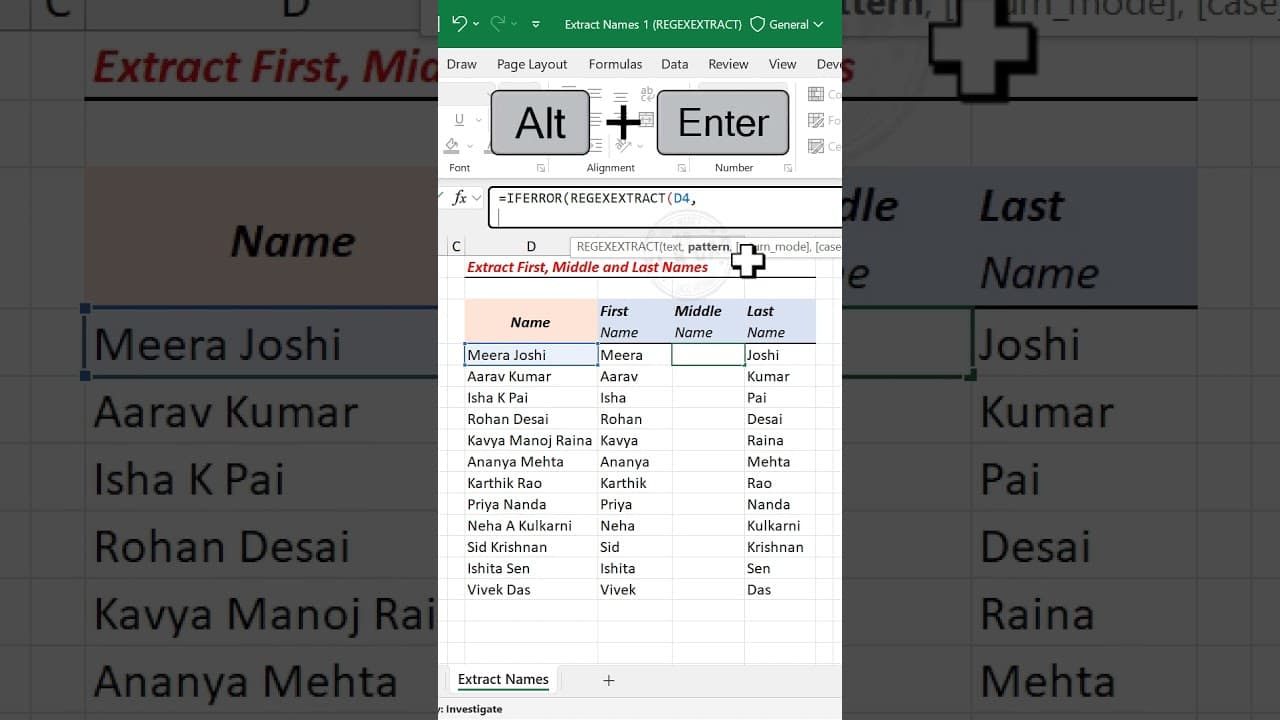Click the new sheet plus button

(x=609, y=680)
